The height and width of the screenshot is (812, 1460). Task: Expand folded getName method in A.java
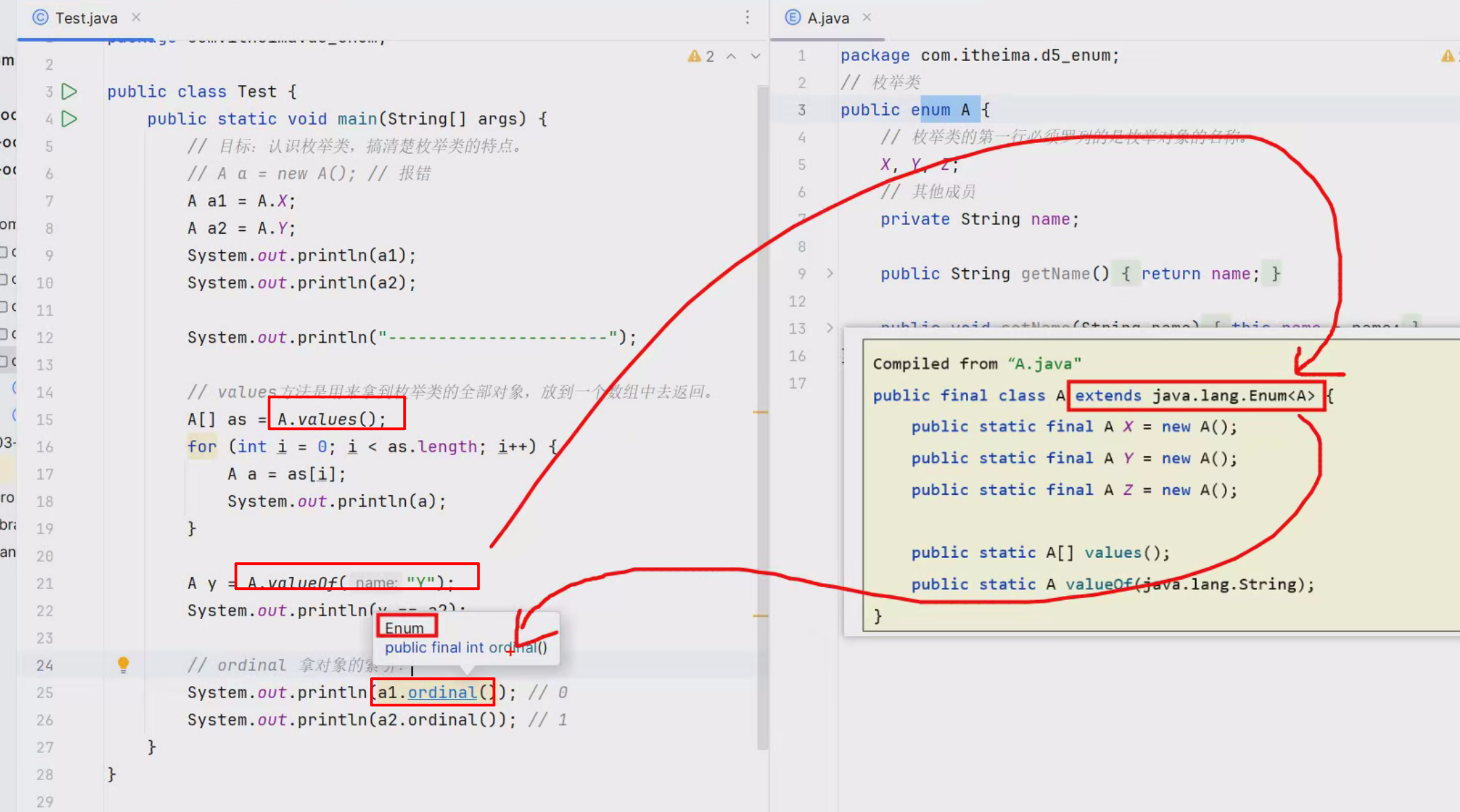point(829,274)
